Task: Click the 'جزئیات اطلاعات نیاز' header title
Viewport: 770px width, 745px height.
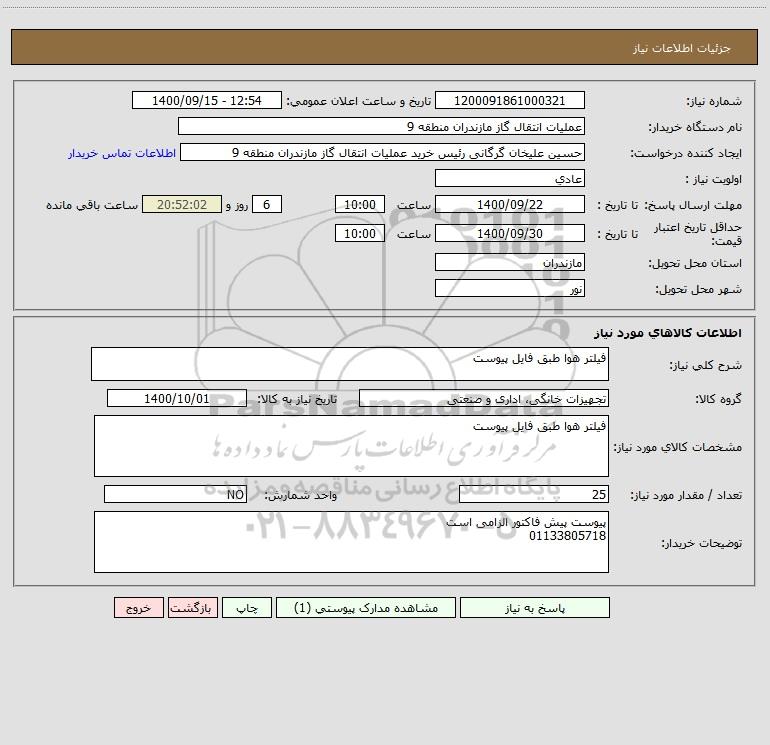Action: tap(682, 48)
